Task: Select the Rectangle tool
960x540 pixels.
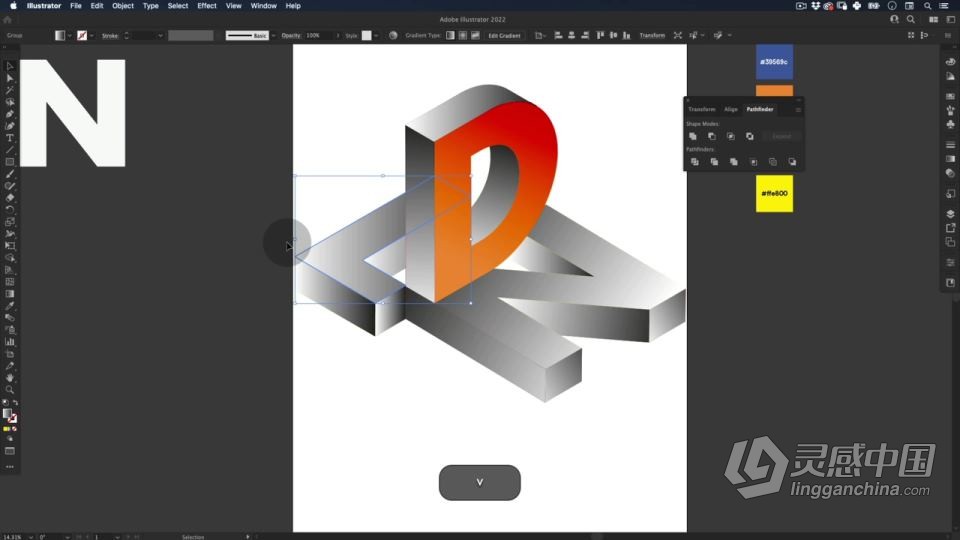Action: [x=10, y=162]
